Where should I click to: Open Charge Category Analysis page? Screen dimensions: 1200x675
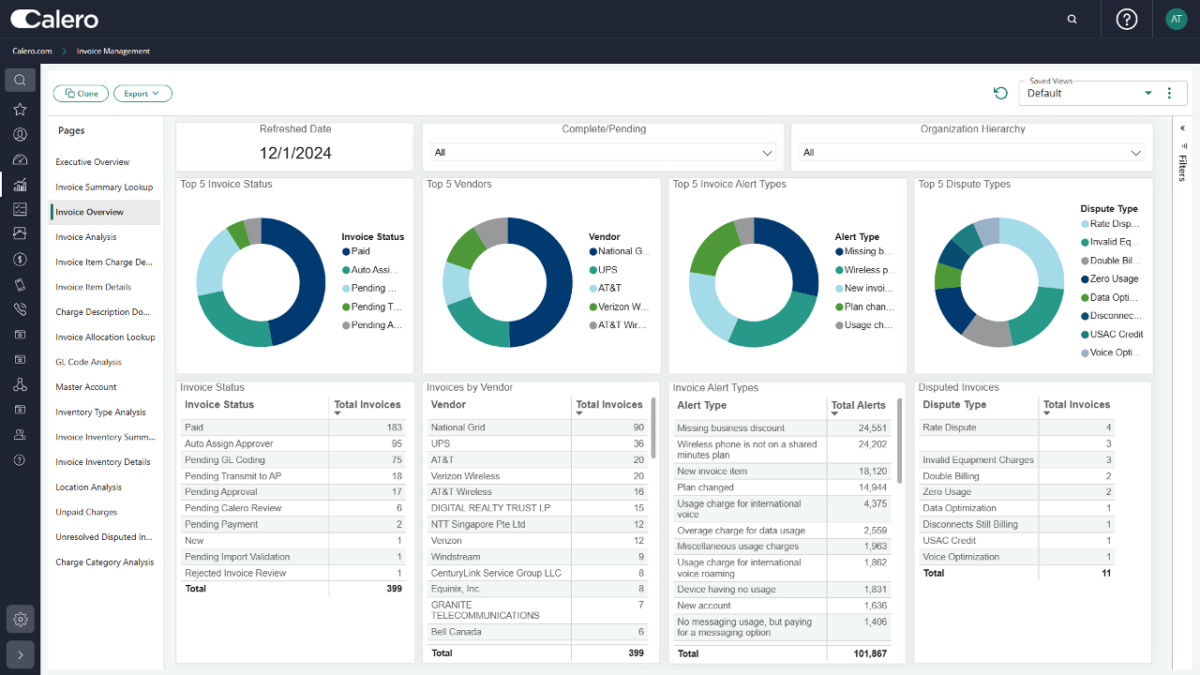tap(105, 562)
